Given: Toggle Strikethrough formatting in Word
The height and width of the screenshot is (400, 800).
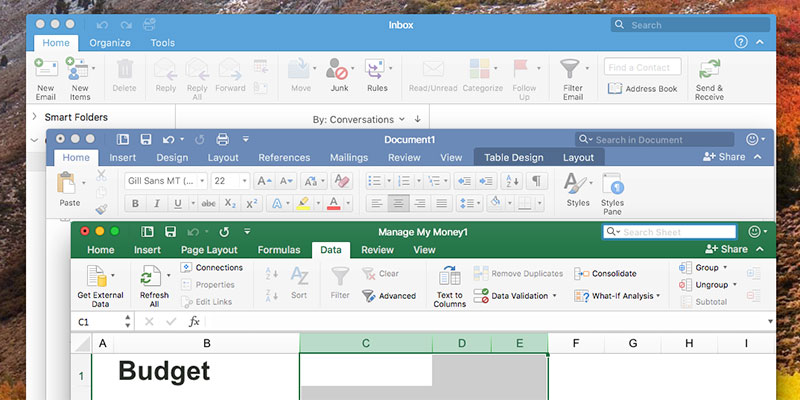Looking at the screenshot, I should (208, 204).
